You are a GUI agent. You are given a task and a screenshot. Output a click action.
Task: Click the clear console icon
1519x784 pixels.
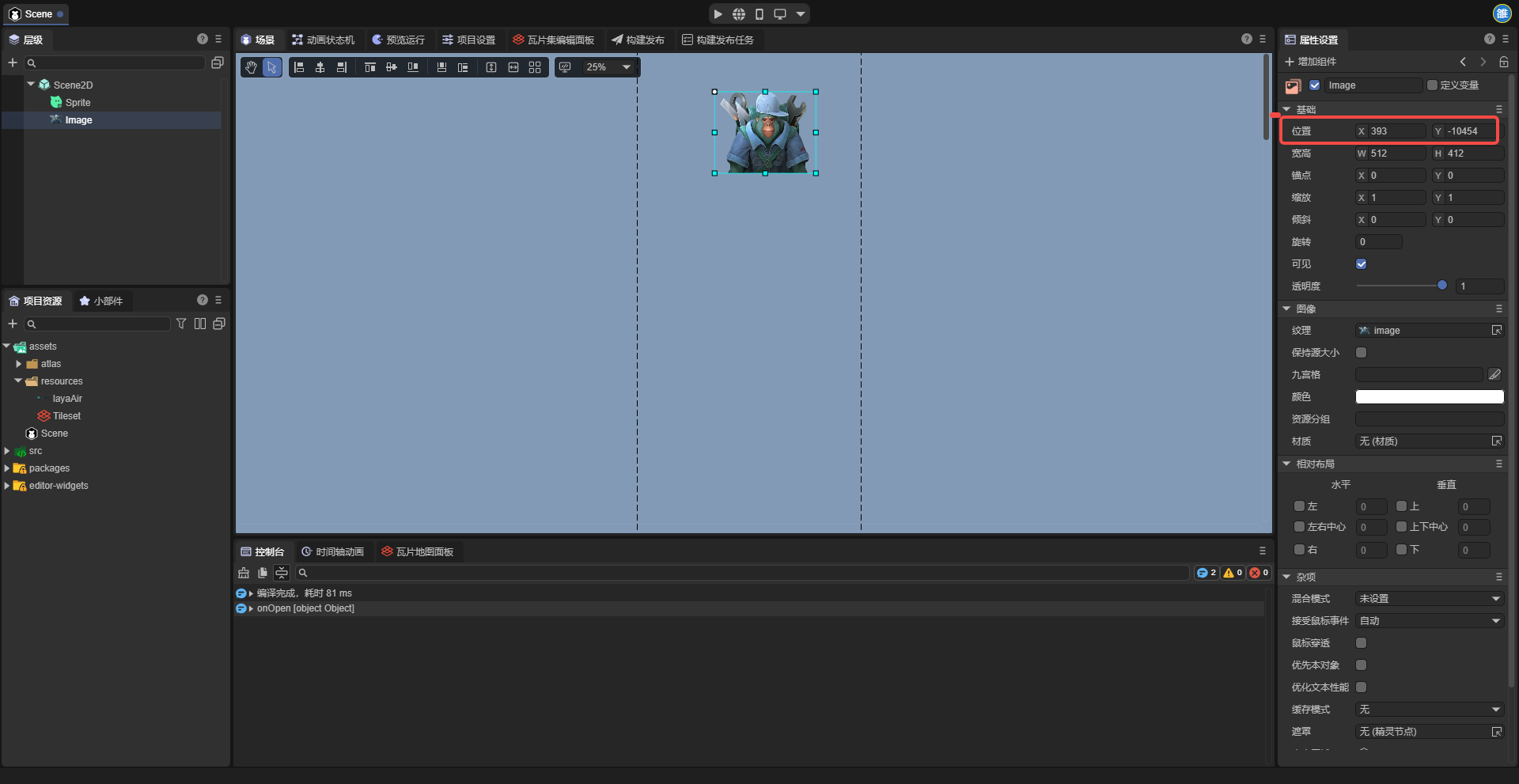(244, 573)
